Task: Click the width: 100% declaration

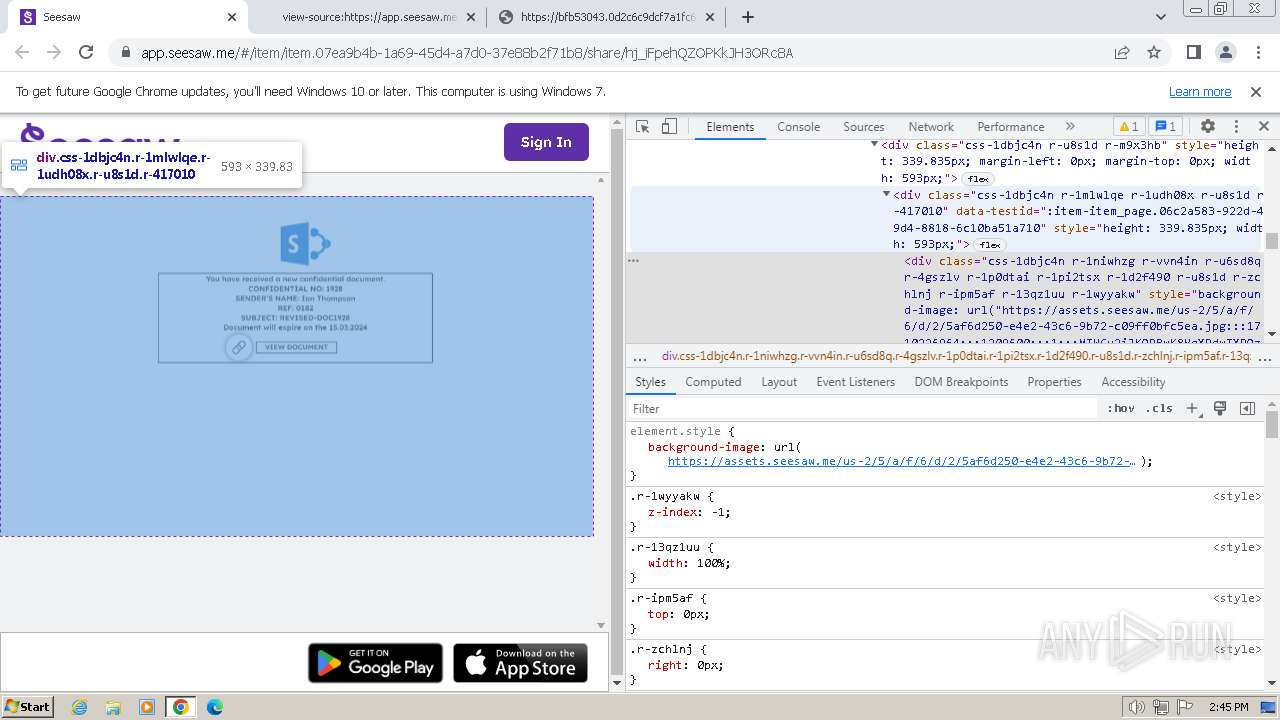Action: (x=689, y=563)
